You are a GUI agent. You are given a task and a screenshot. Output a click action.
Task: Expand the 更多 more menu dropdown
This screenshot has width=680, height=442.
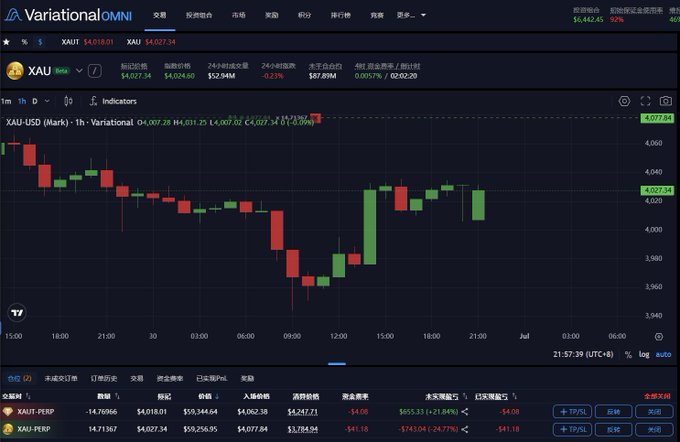coord(411,15)
